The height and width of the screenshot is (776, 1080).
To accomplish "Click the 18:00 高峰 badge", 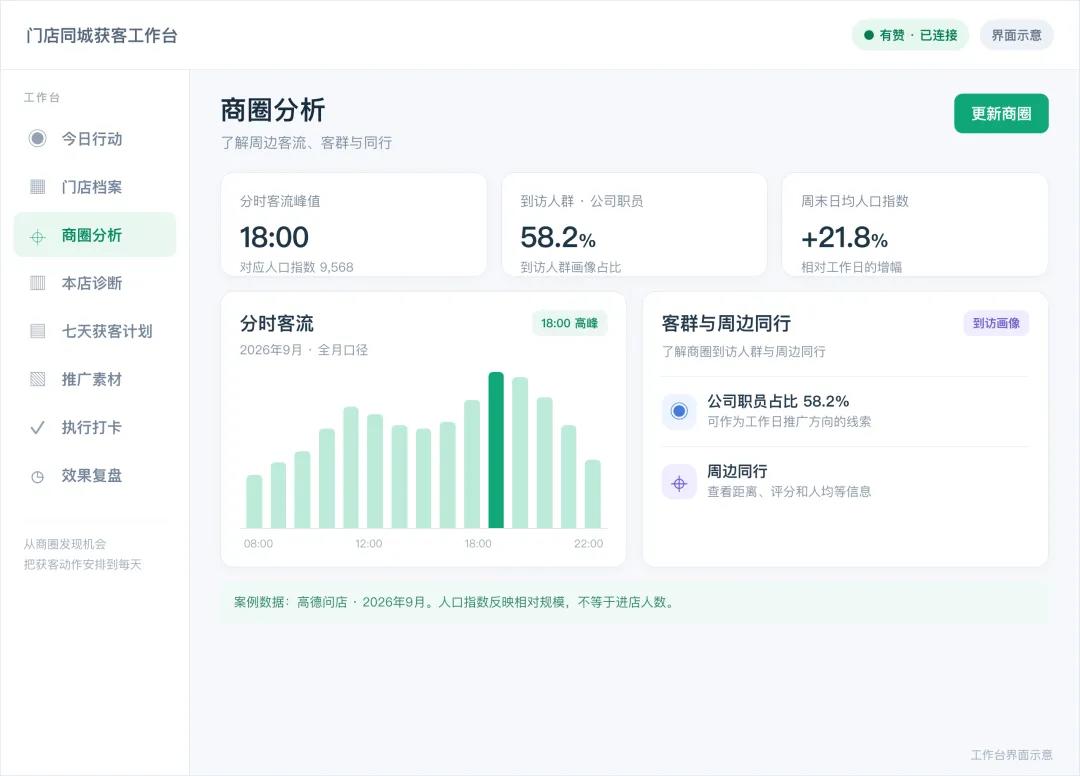I will click(x=569, y=323).
